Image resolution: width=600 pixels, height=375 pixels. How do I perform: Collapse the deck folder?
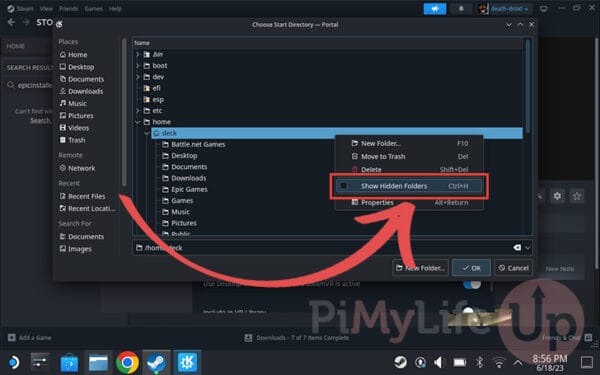click(x=147, y=133)
